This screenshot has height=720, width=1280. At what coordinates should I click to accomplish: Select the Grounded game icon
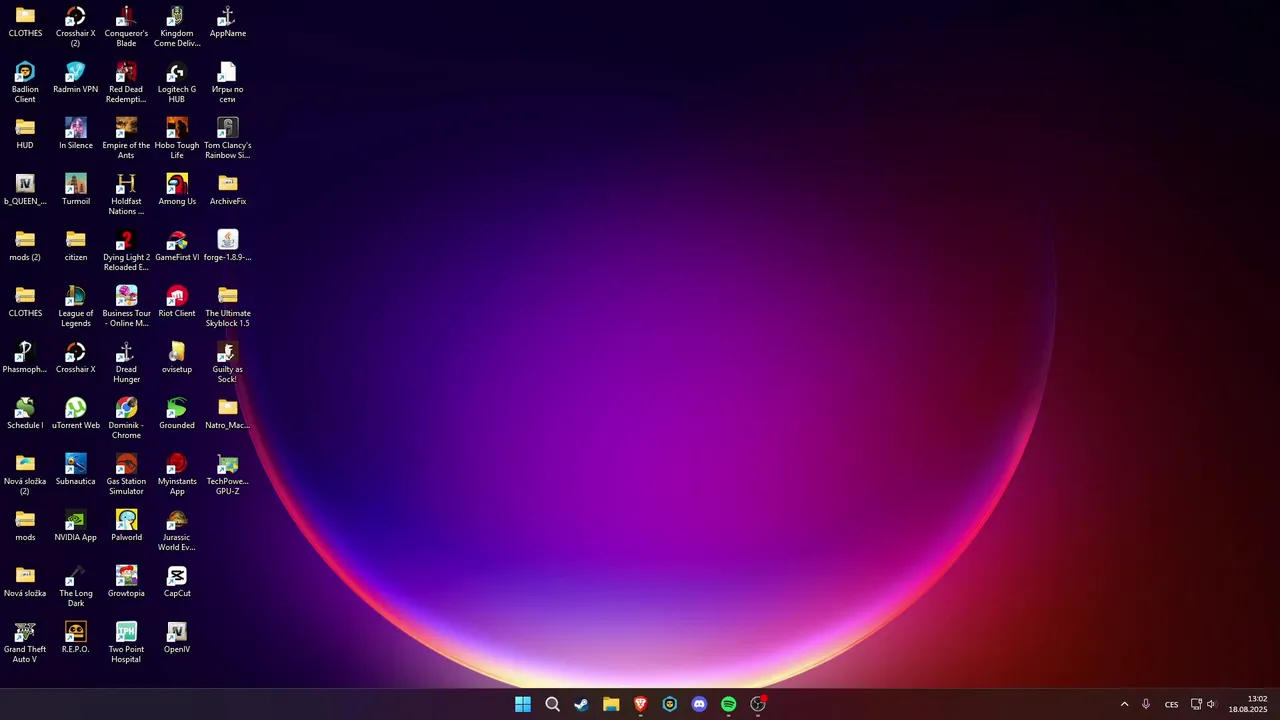click(177, 414)
